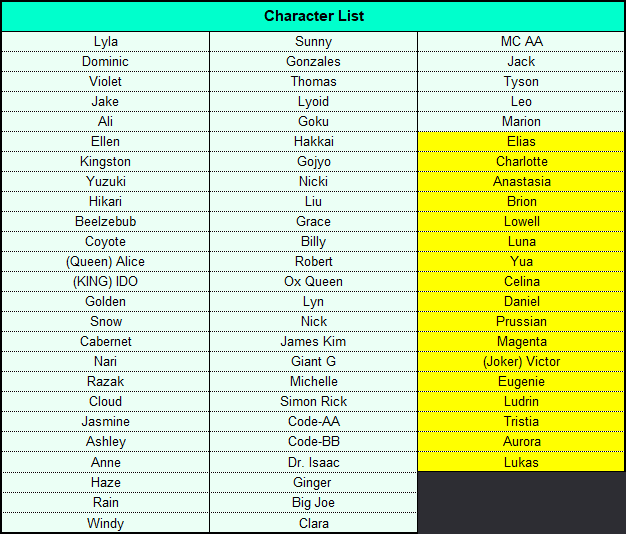This screenshot has width=626, height=534.
Task: Click the MC AA cell
Action: [x=521, y=42]
